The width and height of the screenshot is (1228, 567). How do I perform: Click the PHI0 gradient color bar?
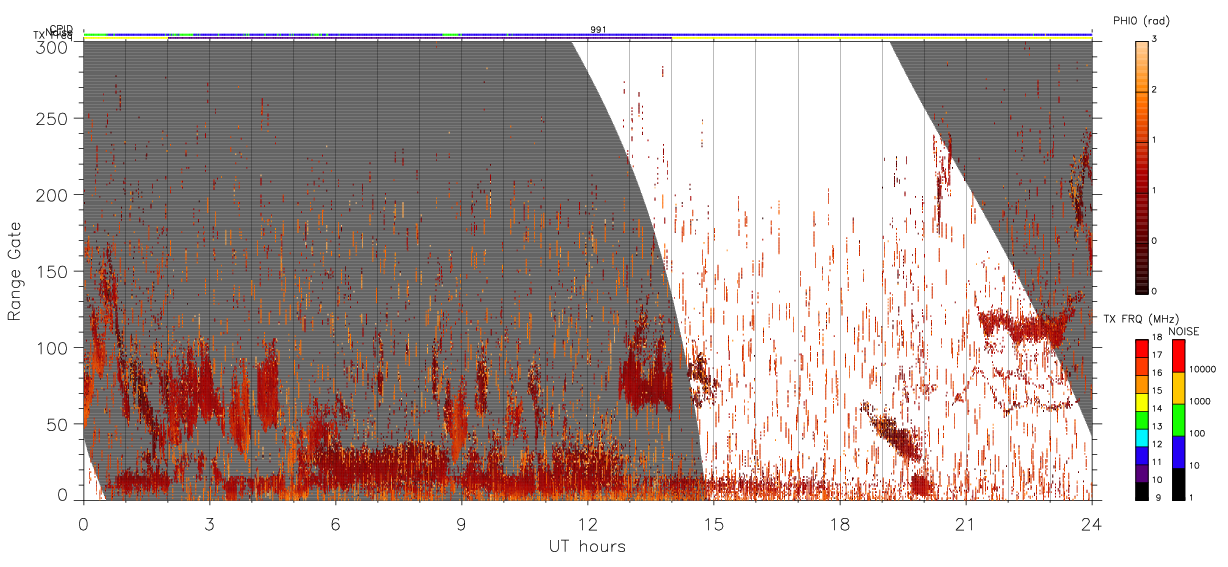pyautogui.click(x=1142, y=166)
